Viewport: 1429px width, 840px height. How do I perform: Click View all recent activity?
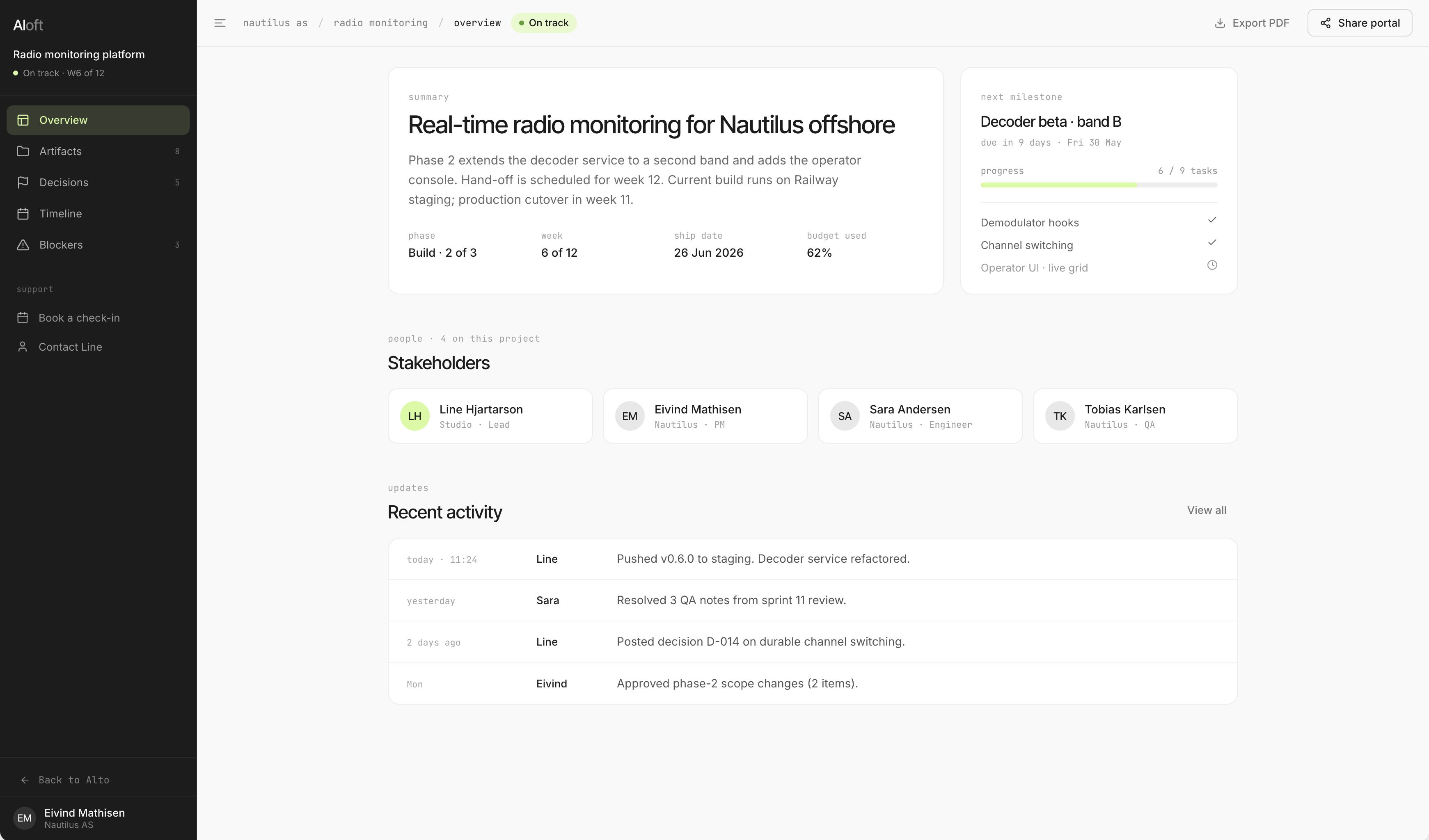(x=1207, y=510)
